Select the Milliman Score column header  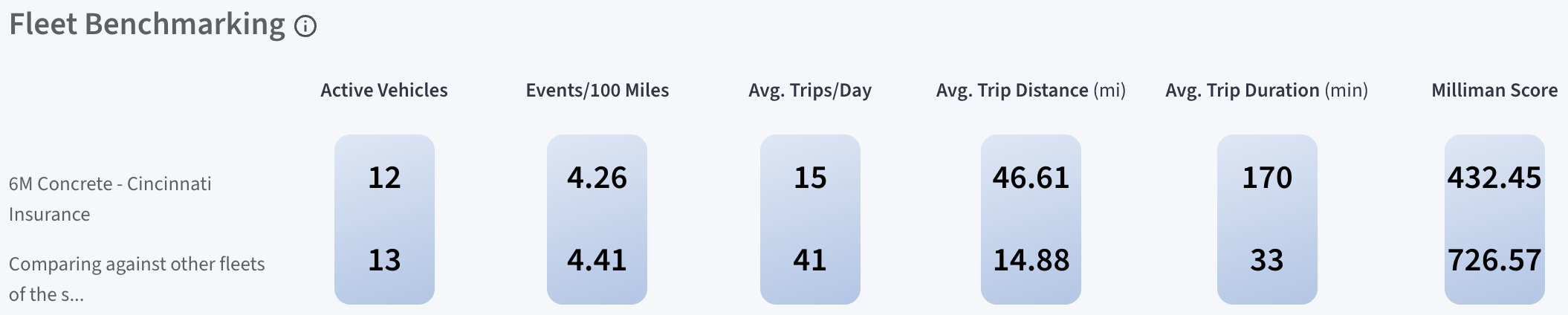[1494, 91]
